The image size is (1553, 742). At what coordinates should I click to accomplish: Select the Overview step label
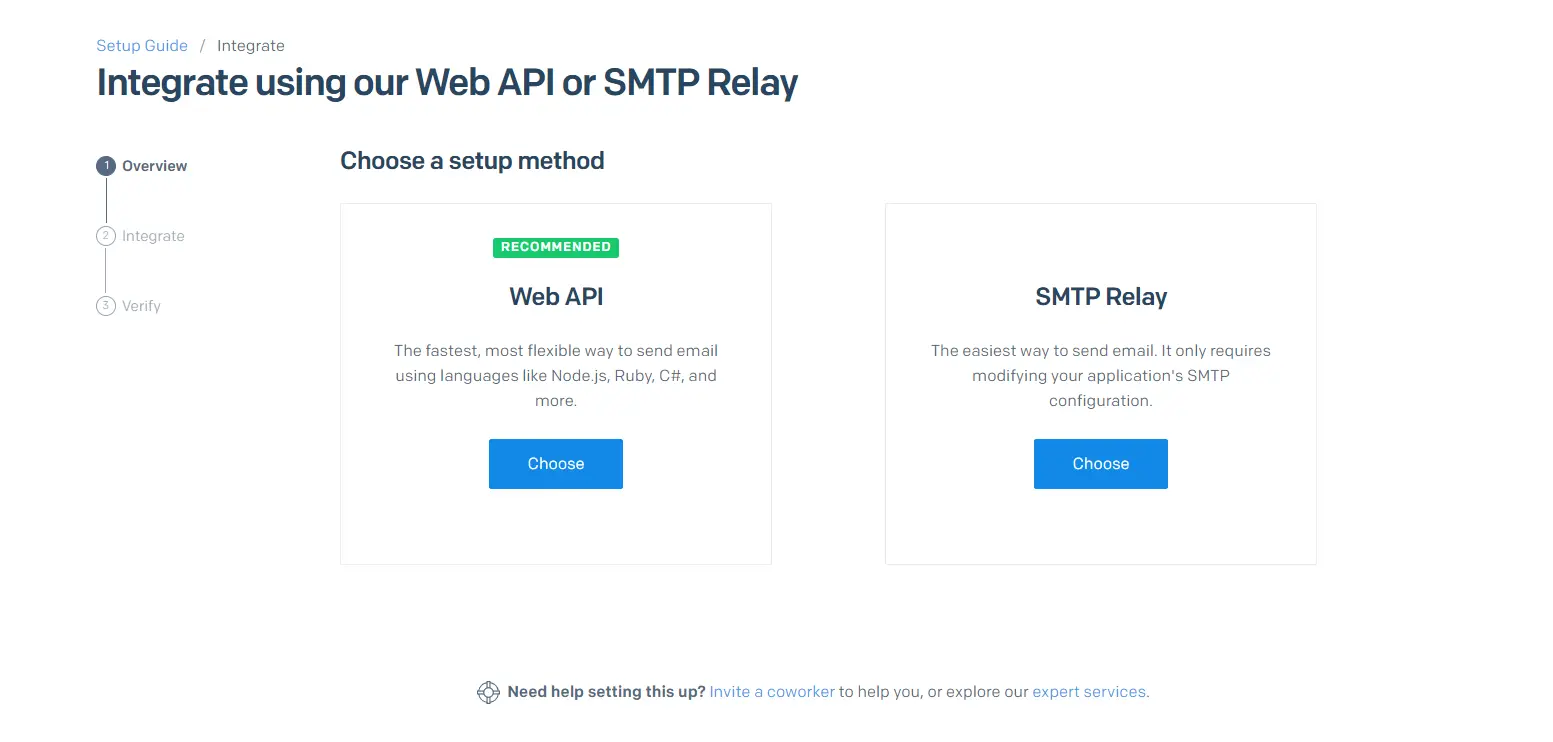(154, 165)
